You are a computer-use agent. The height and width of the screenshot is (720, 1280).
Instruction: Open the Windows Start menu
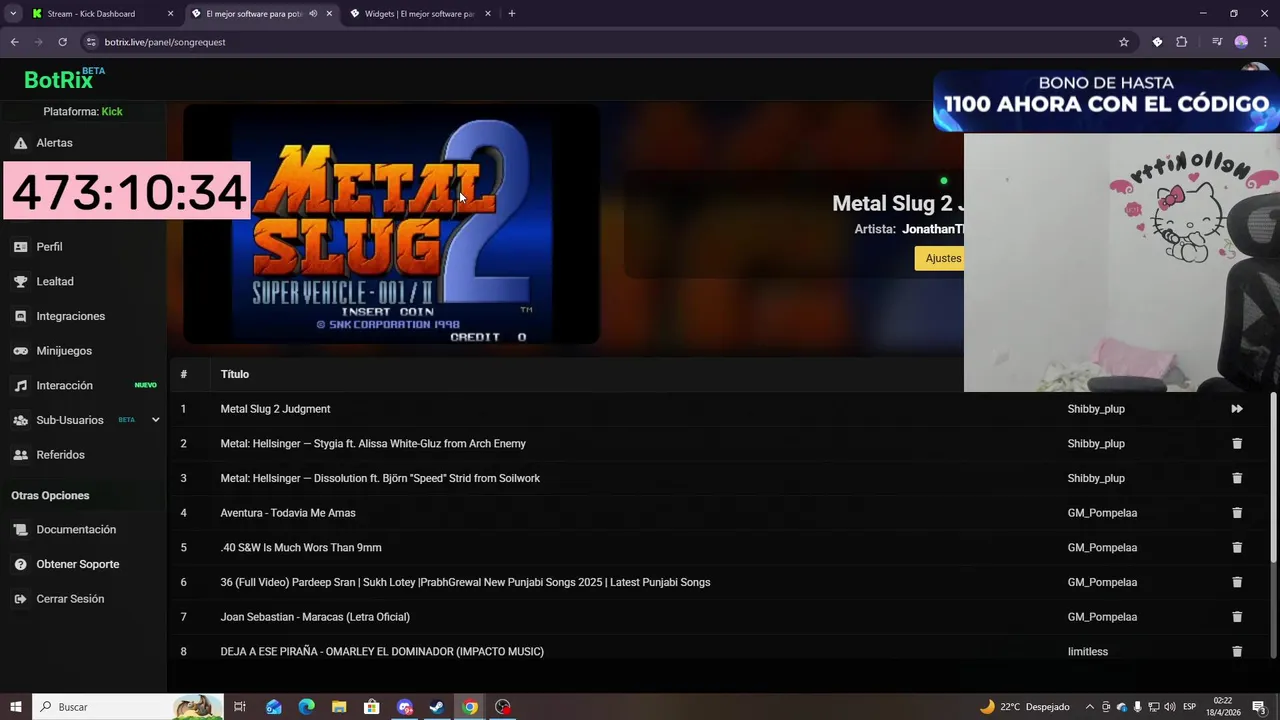[15, 707]
